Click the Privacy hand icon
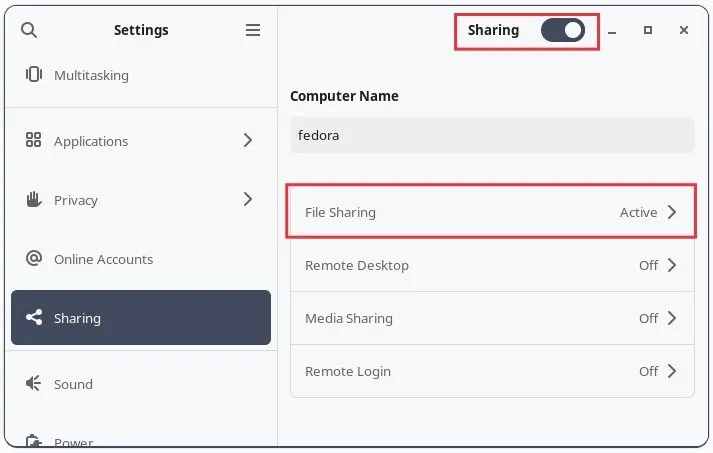 click(x=34, y=200)
